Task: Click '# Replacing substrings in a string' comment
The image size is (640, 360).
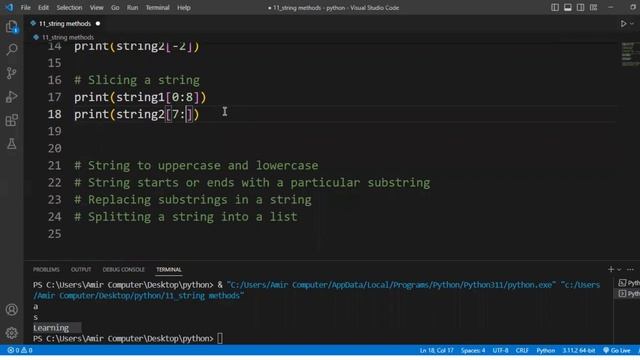Action: click(193, 200)
